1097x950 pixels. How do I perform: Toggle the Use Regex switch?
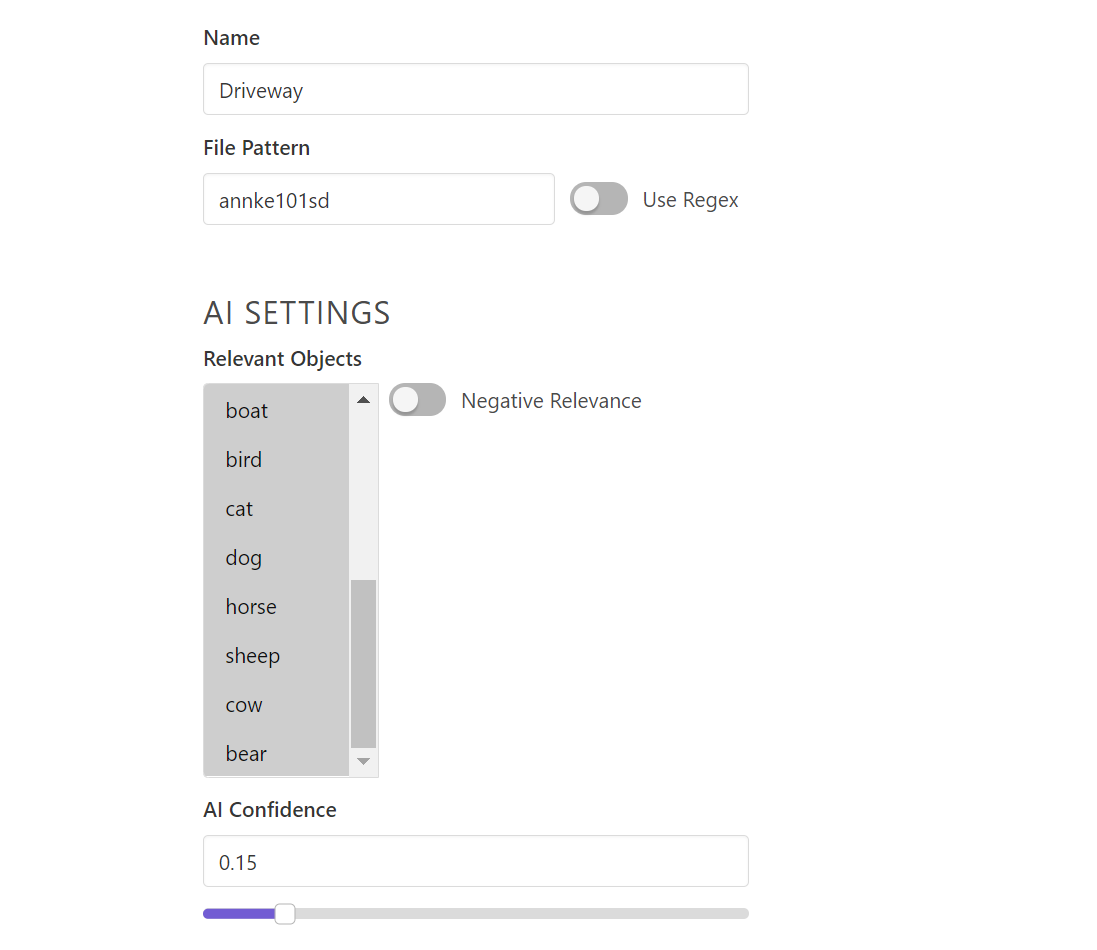598,199
